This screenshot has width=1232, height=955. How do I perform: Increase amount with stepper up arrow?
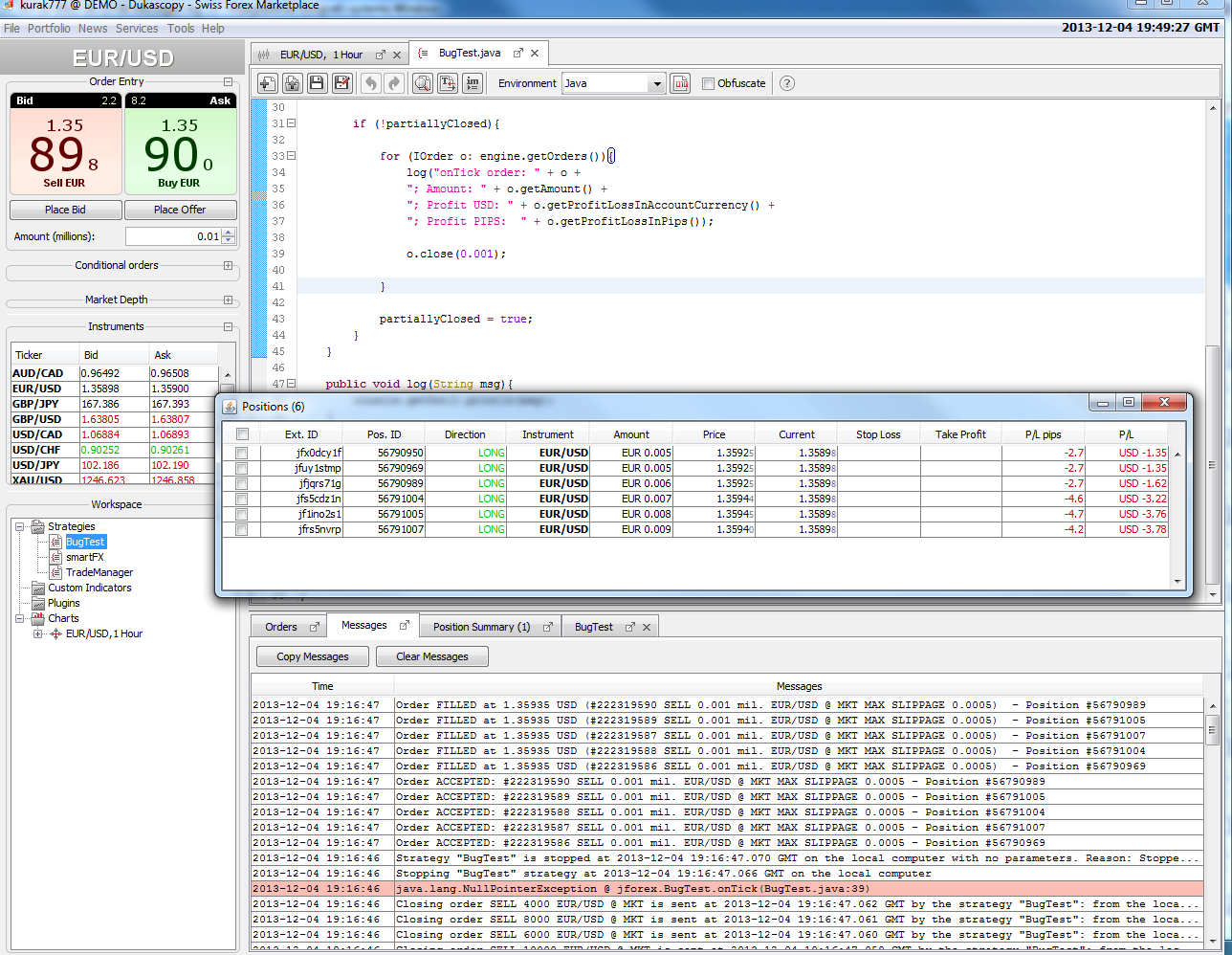point(229,232)
